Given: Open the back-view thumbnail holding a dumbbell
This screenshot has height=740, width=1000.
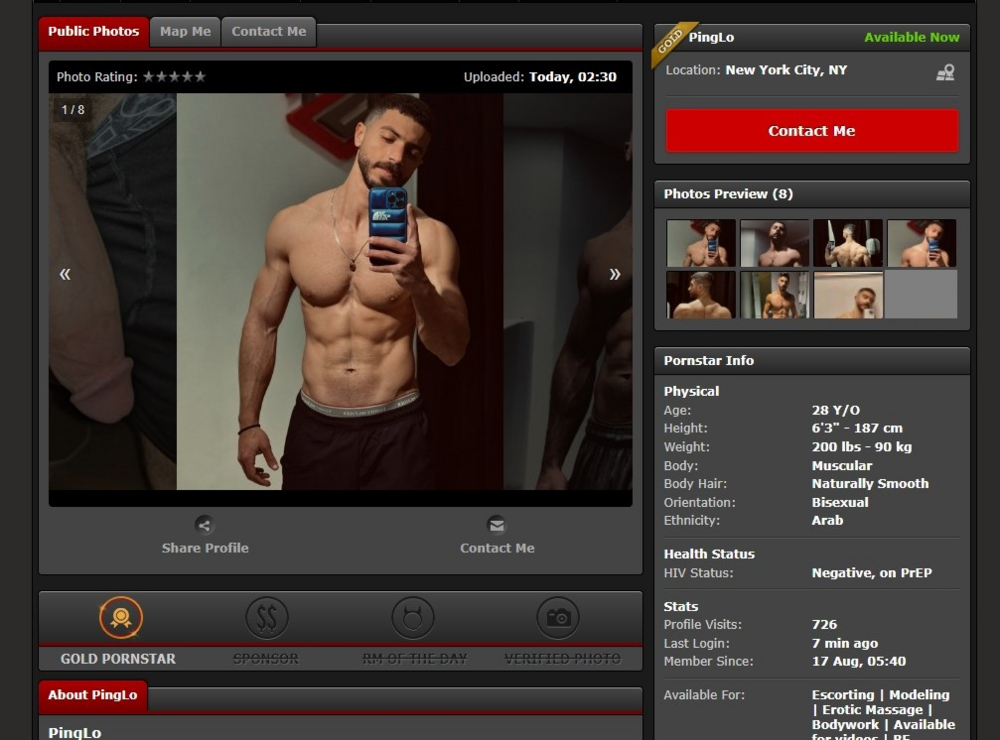Looking at the screenshot, I should pos(847,243).
